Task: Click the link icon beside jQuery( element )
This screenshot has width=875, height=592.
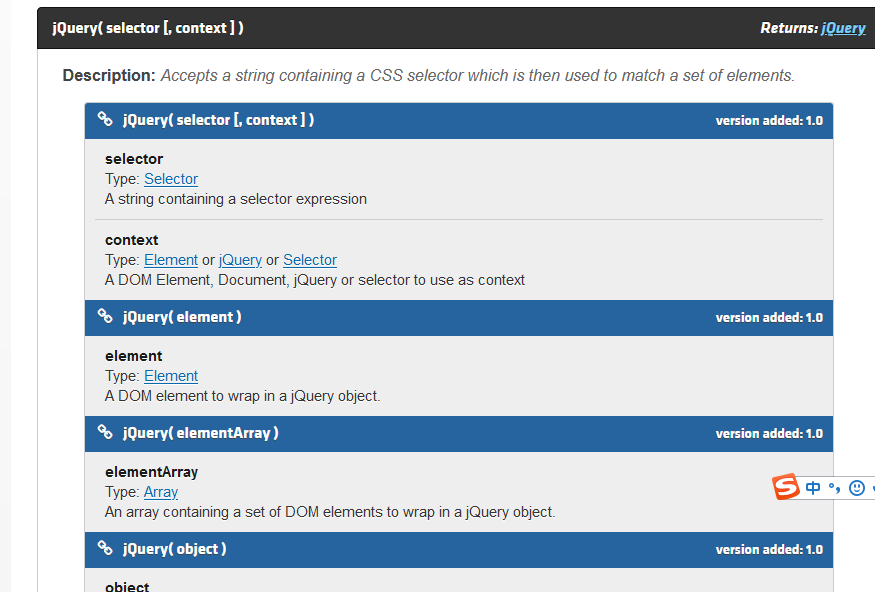Action: pos(105,317)
